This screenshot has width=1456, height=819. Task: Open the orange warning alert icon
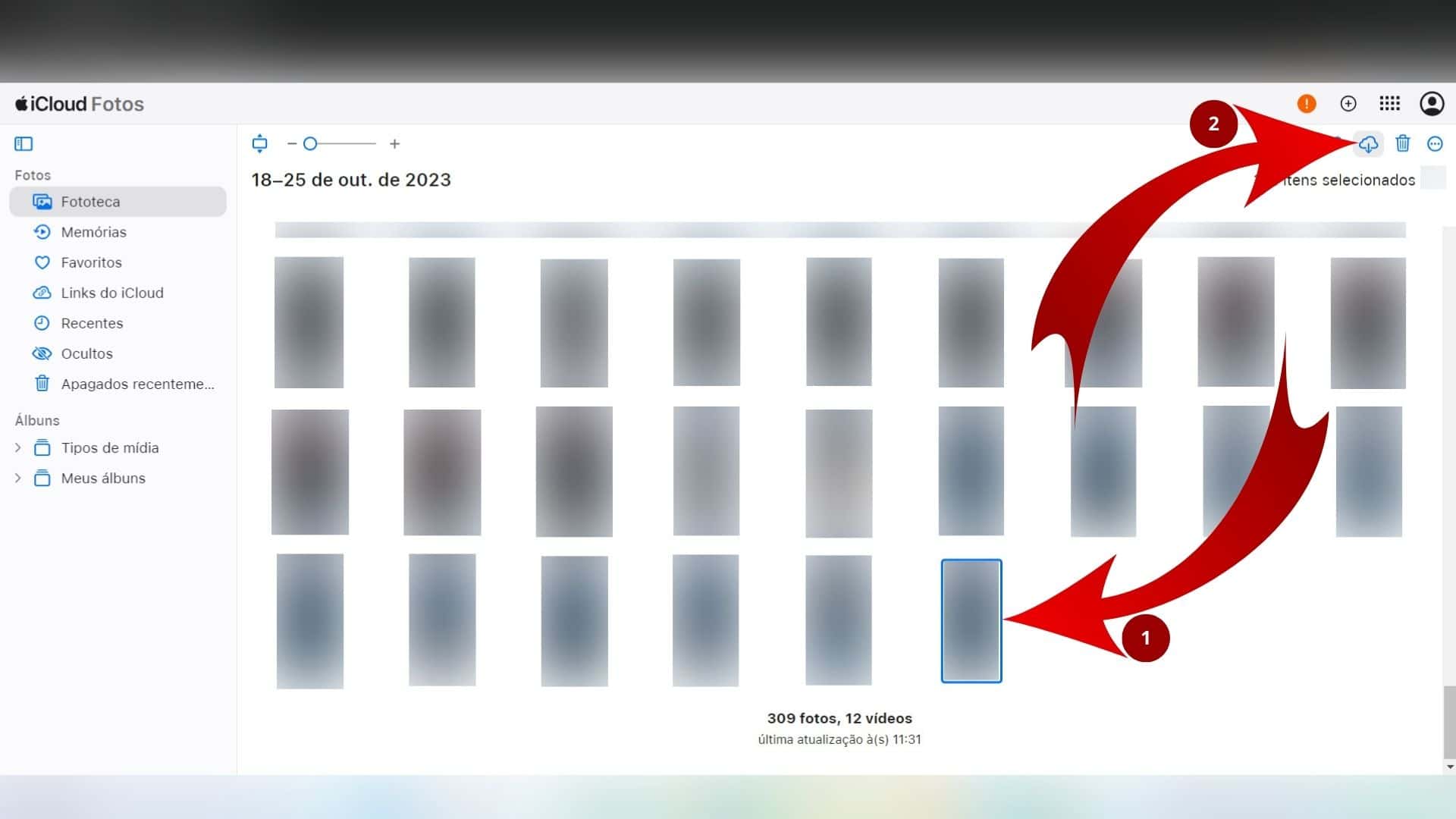1307,104
